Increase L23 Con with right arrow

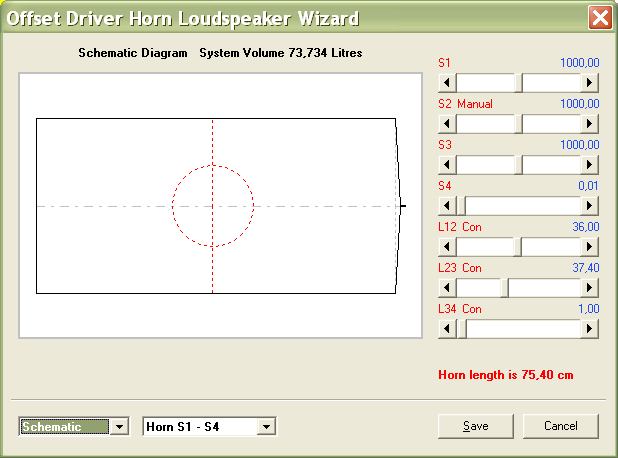pos(589,288)
